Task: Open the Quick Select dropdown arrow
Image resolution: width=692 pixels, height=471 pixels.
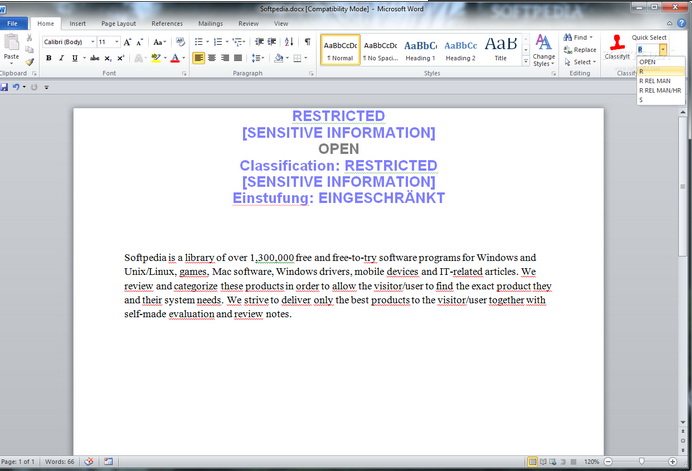Action: click(662, 49)
